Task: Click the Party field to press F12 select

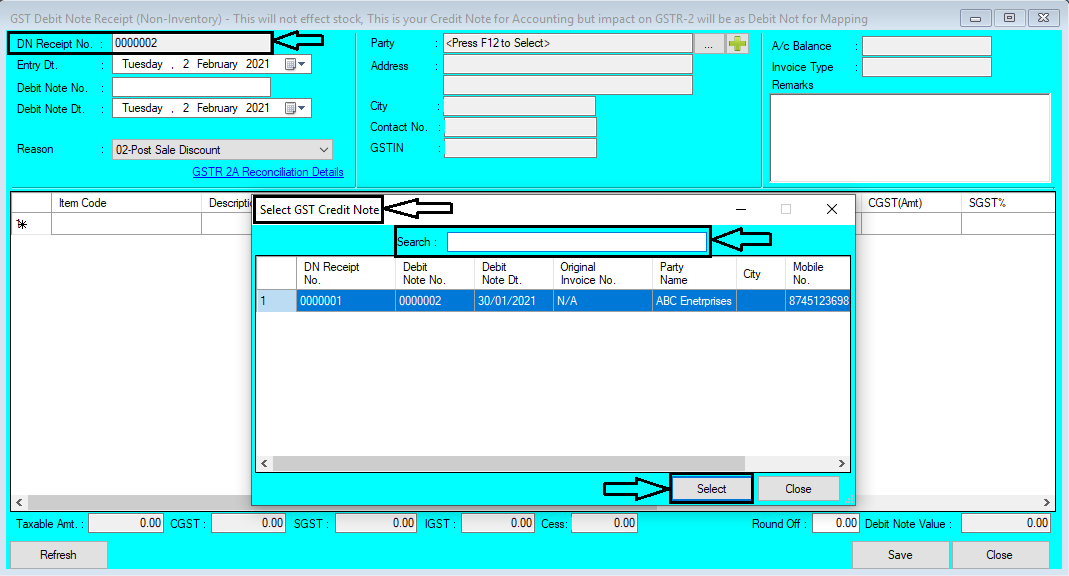Action: click(x=565, y=43)
